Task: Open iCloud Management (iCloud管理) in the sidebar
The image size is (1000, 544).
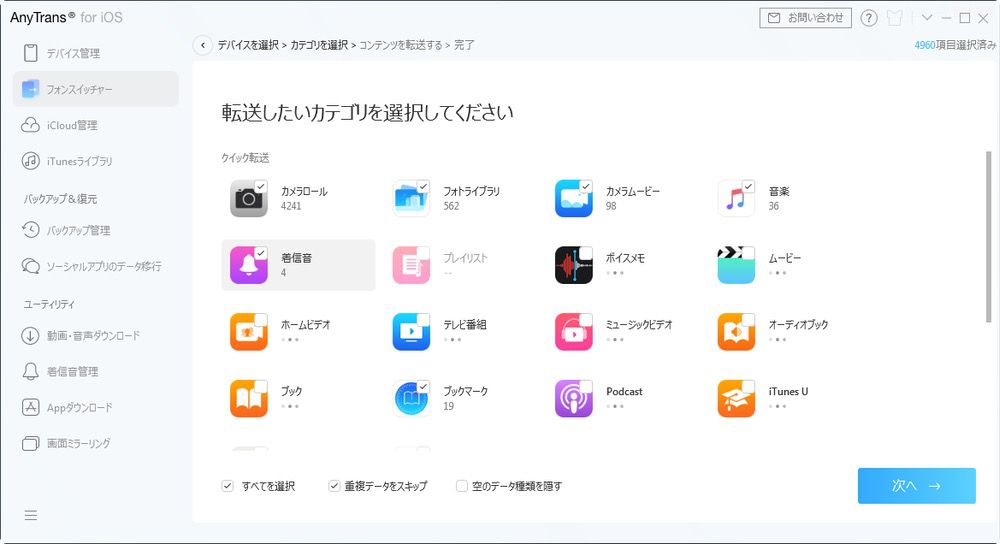Action: click(x=71, y=125)
